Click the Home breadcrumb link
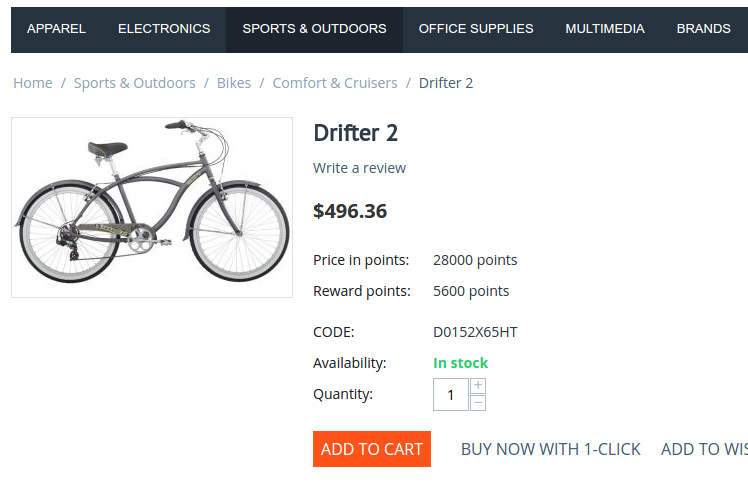Viewport: 748px width, 485px height. pyautogui.click(x=33, y=83)
